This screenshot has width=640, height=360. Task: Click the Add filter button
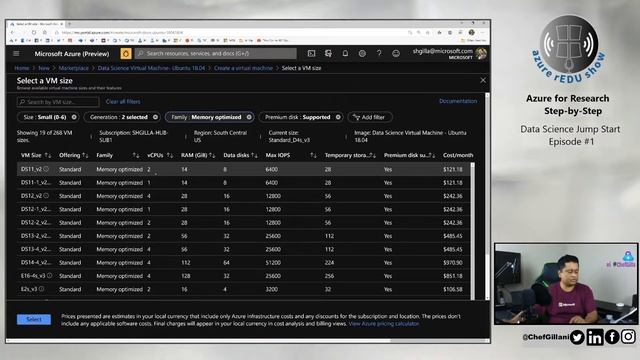coord(370,117)
